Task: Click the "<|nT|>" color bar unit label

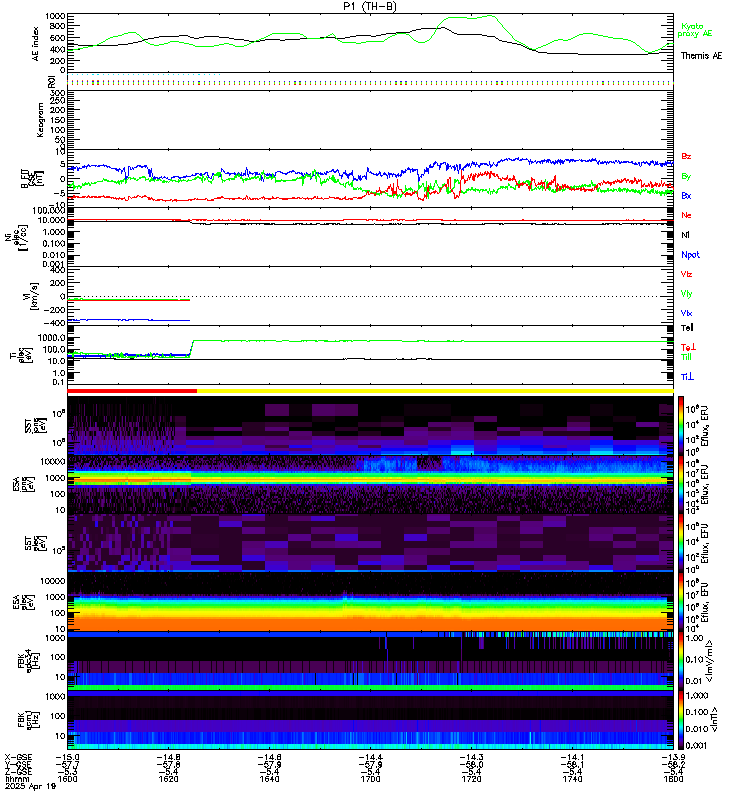Action: [x=714, y=719]
